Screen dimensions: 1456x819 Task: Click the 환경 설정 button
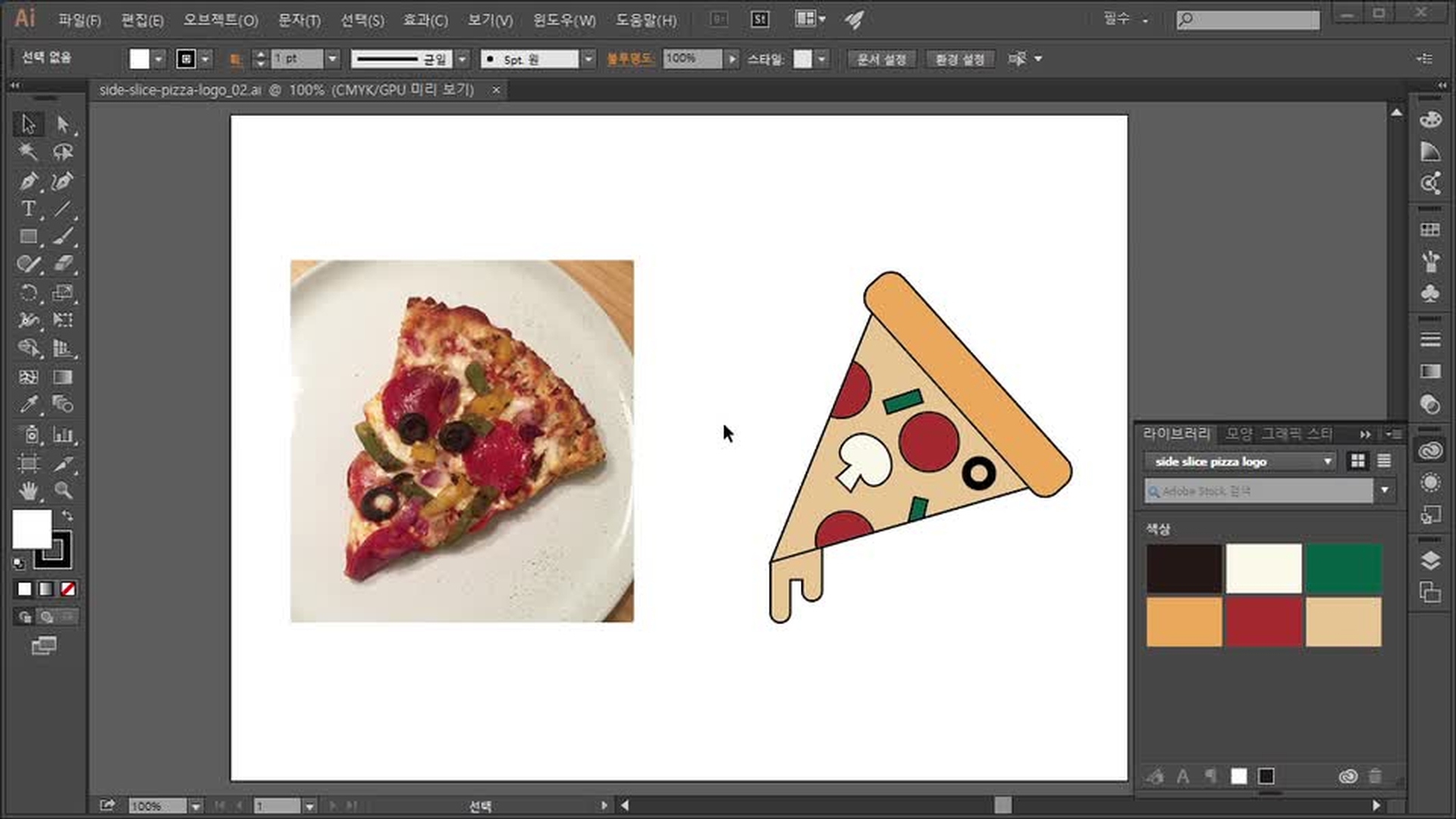point(959,59)
